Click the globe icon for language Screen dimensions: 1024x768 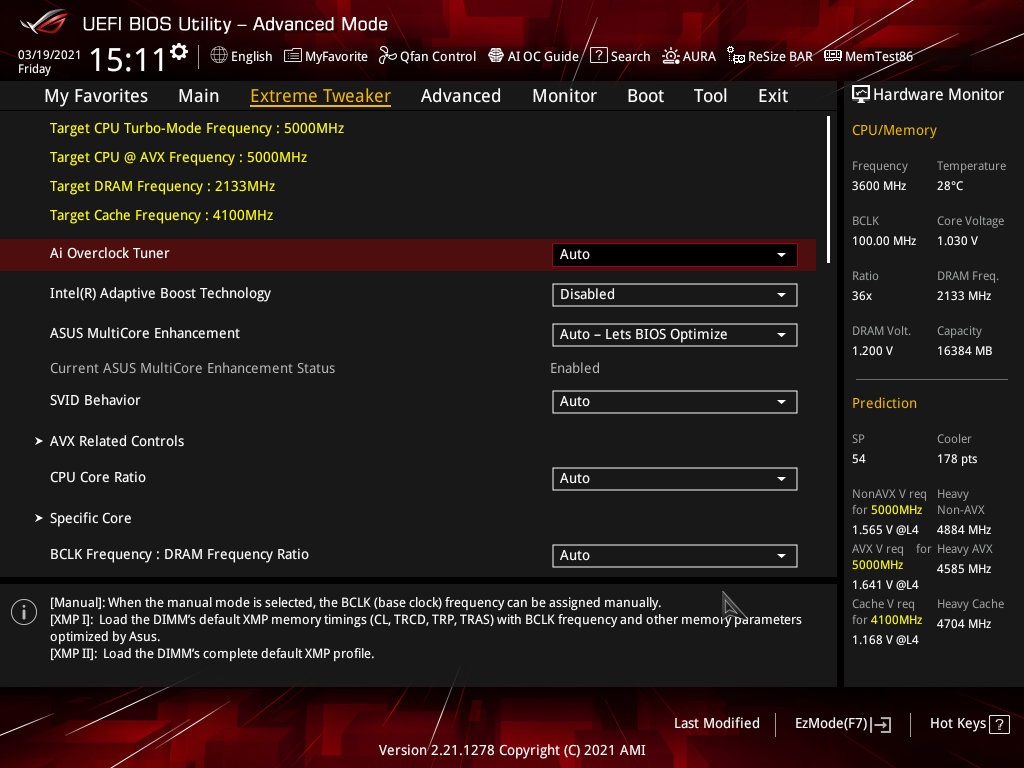click(x=219, y=56)
